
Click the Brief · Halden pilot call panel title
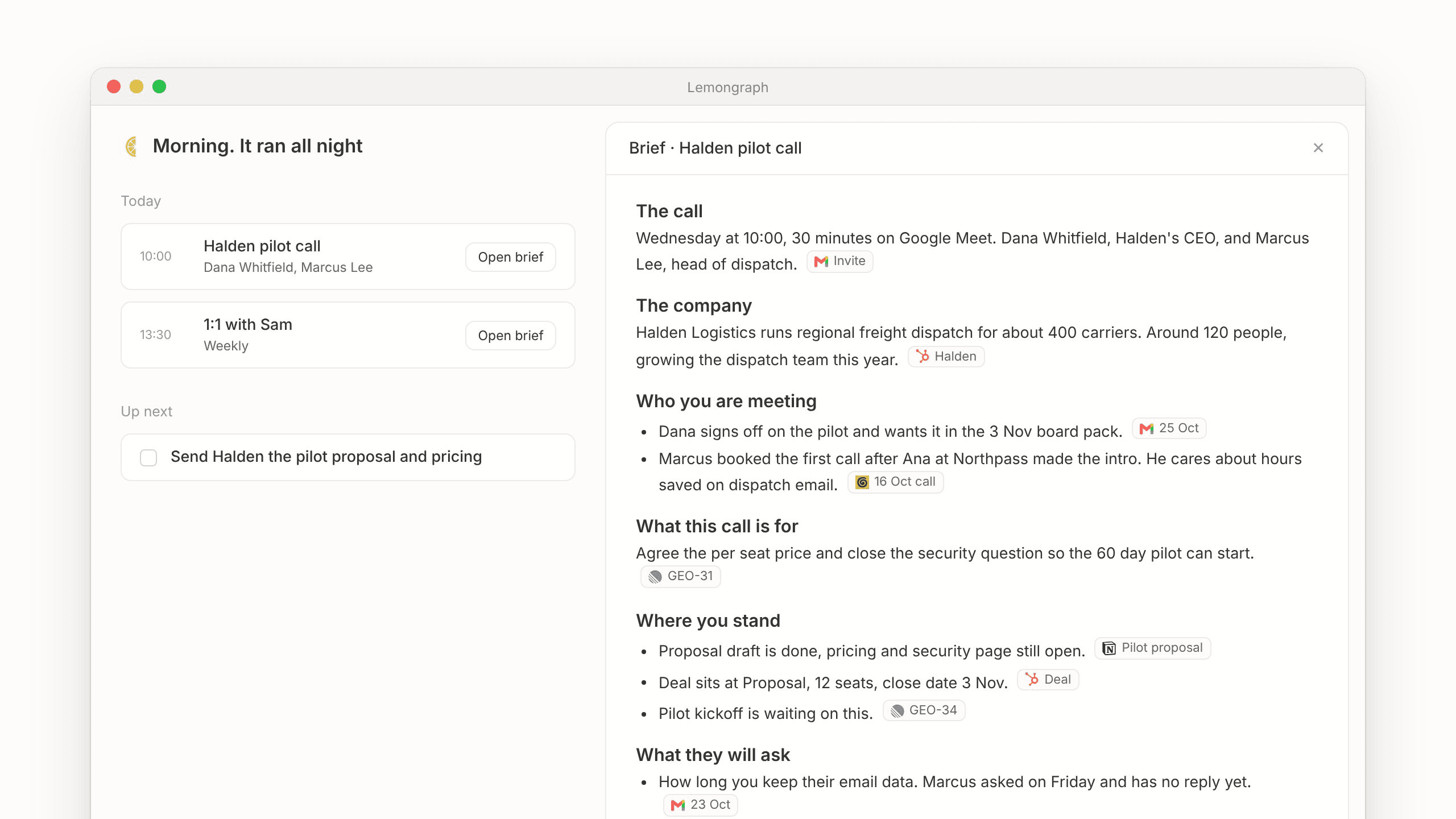pos(715,148)
